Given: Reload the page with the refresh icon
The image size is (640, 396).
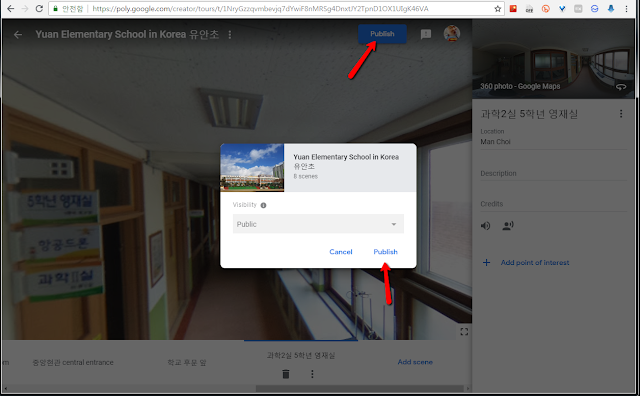Looking at the screenshot, I should click(39, 9).
